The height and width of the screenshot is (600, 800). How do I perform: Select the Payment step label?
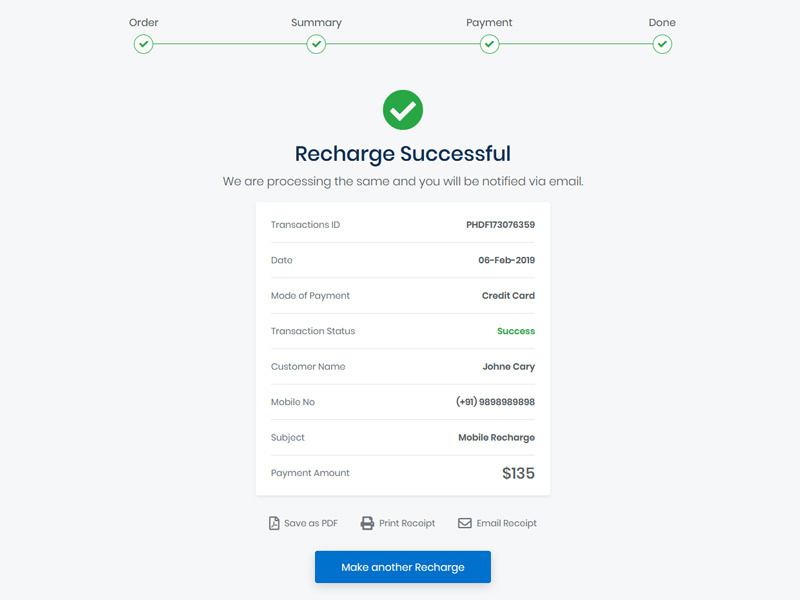489,22
